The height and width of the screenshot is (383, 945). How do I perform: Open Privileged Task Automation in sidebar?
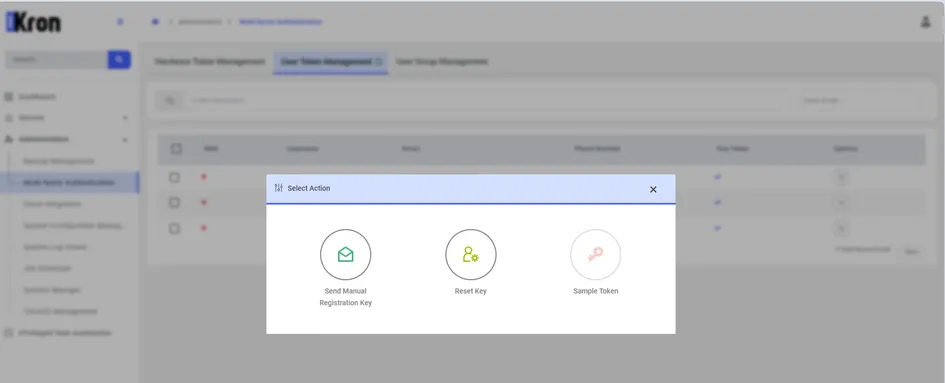pos(65,333)
